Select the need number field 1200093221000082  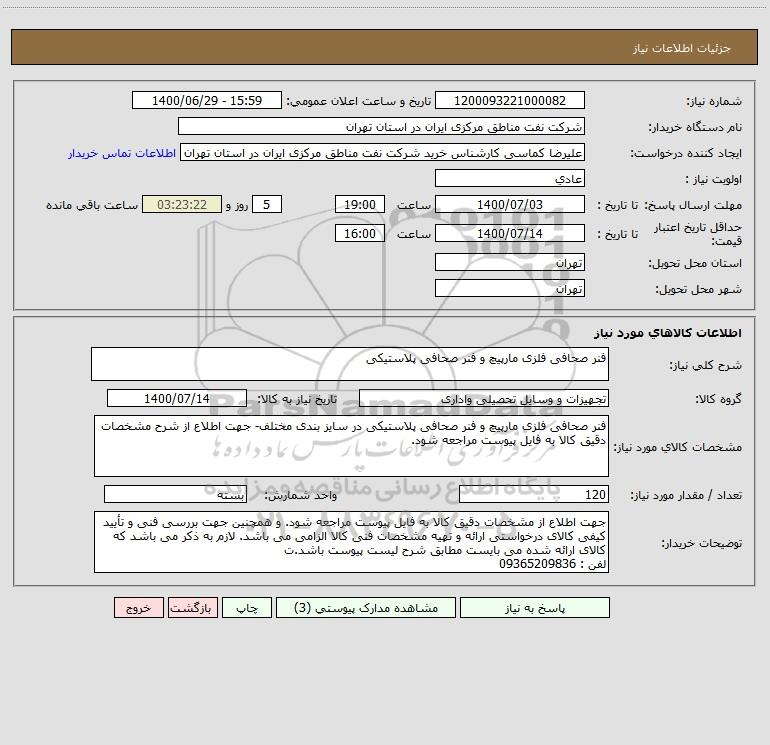point(510,100)
